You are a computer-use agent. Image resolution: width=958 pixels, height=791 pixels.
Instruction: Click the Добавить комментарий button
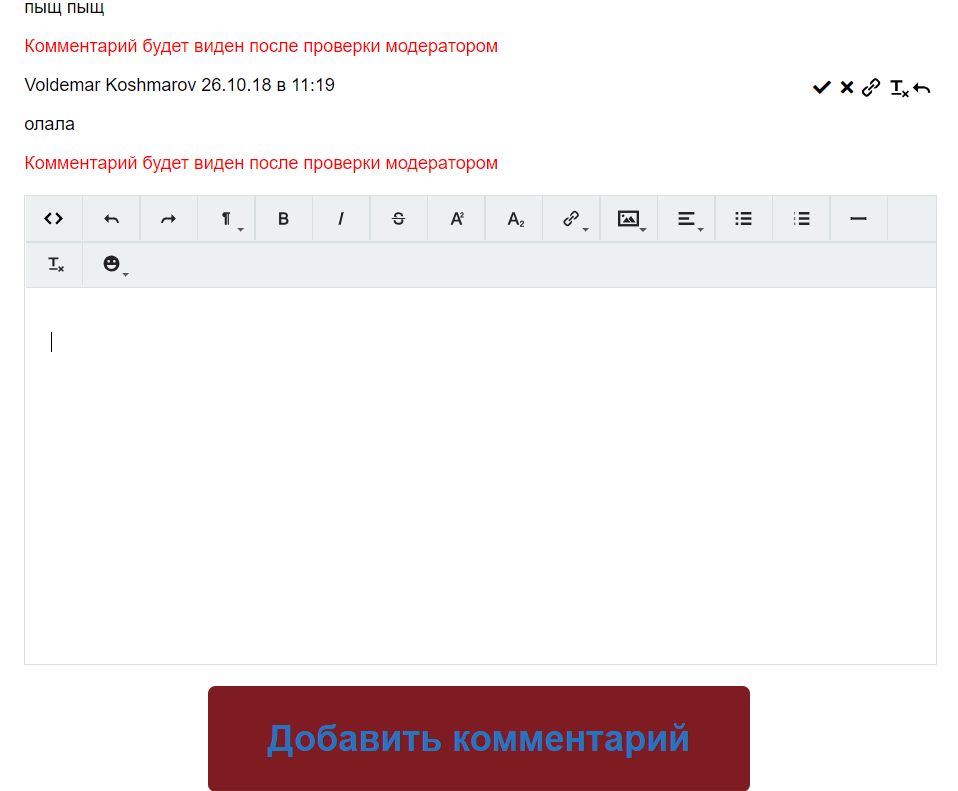coord(478,738)
